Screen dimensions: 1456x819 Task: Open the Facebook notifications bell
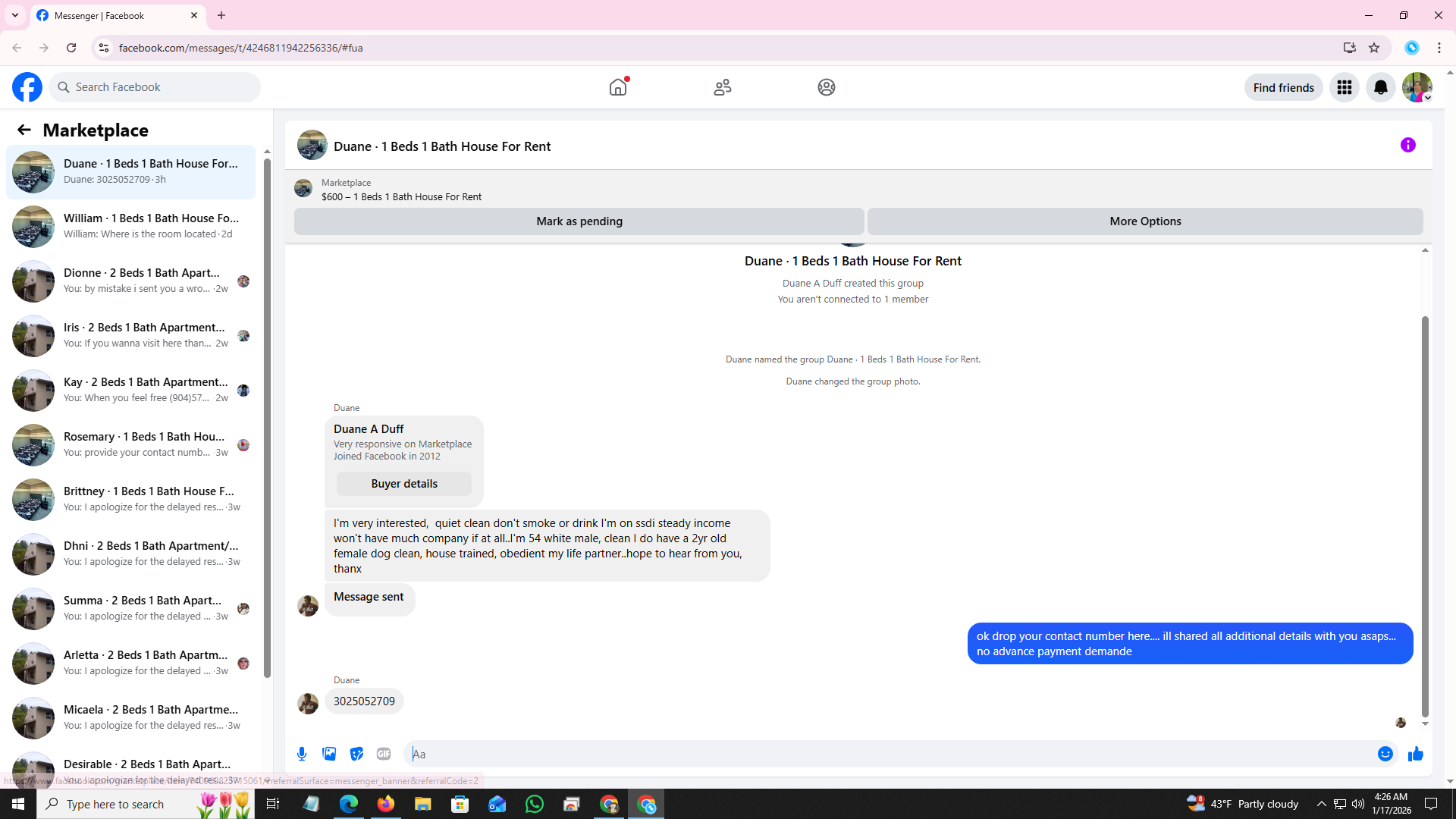tap(1380, 87)
